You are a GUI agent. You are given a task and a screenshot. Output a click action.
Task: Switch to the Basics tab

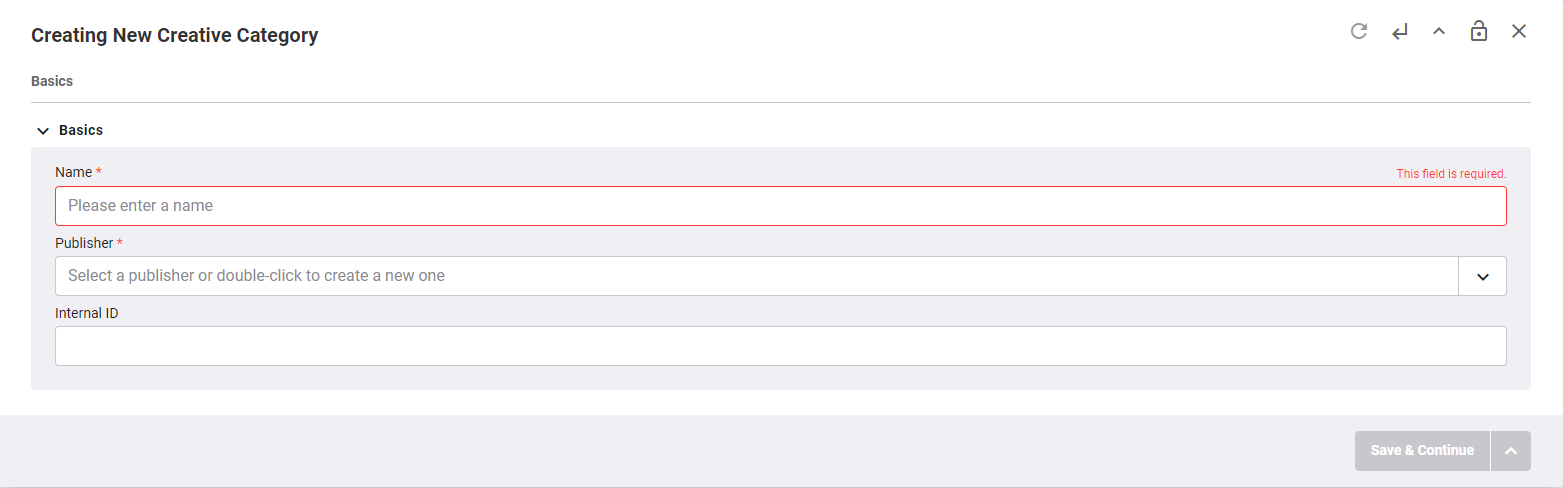(x=52, y=81)
